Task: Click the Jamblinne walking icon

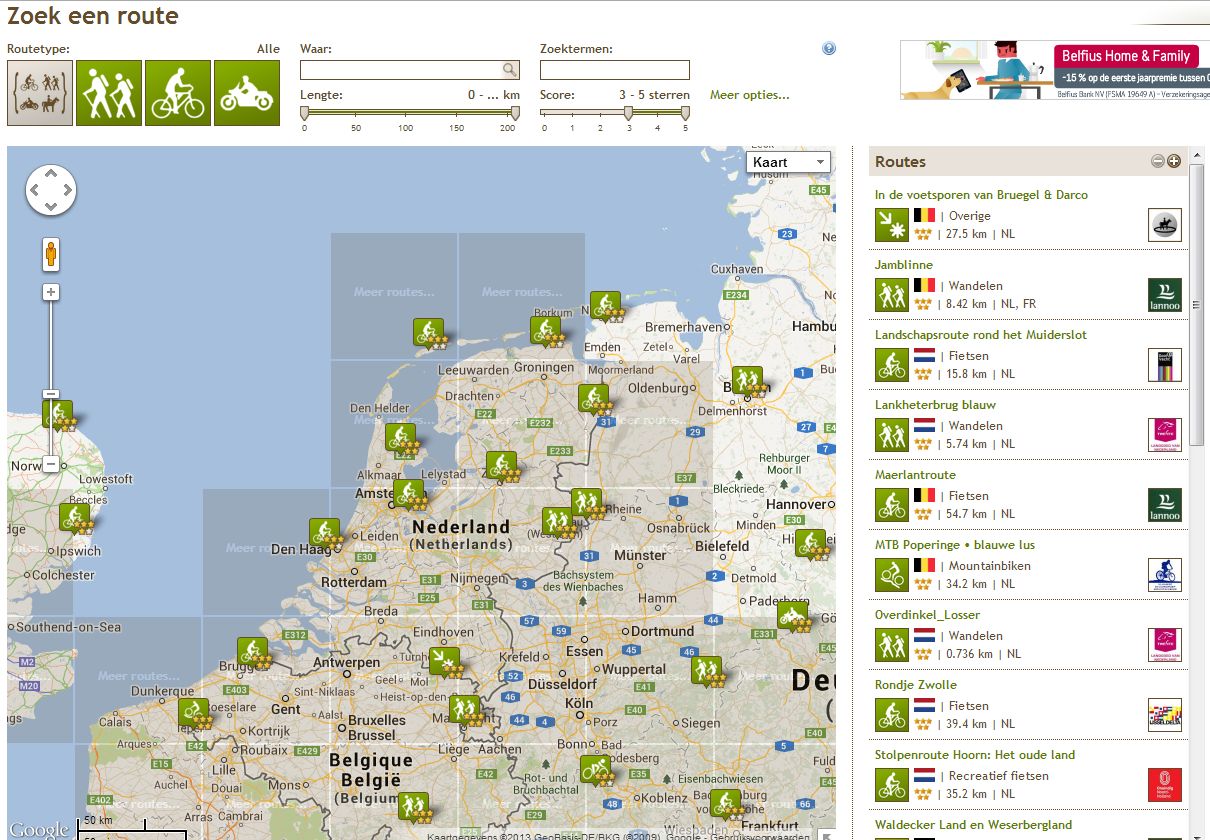Action: [891, 294]
